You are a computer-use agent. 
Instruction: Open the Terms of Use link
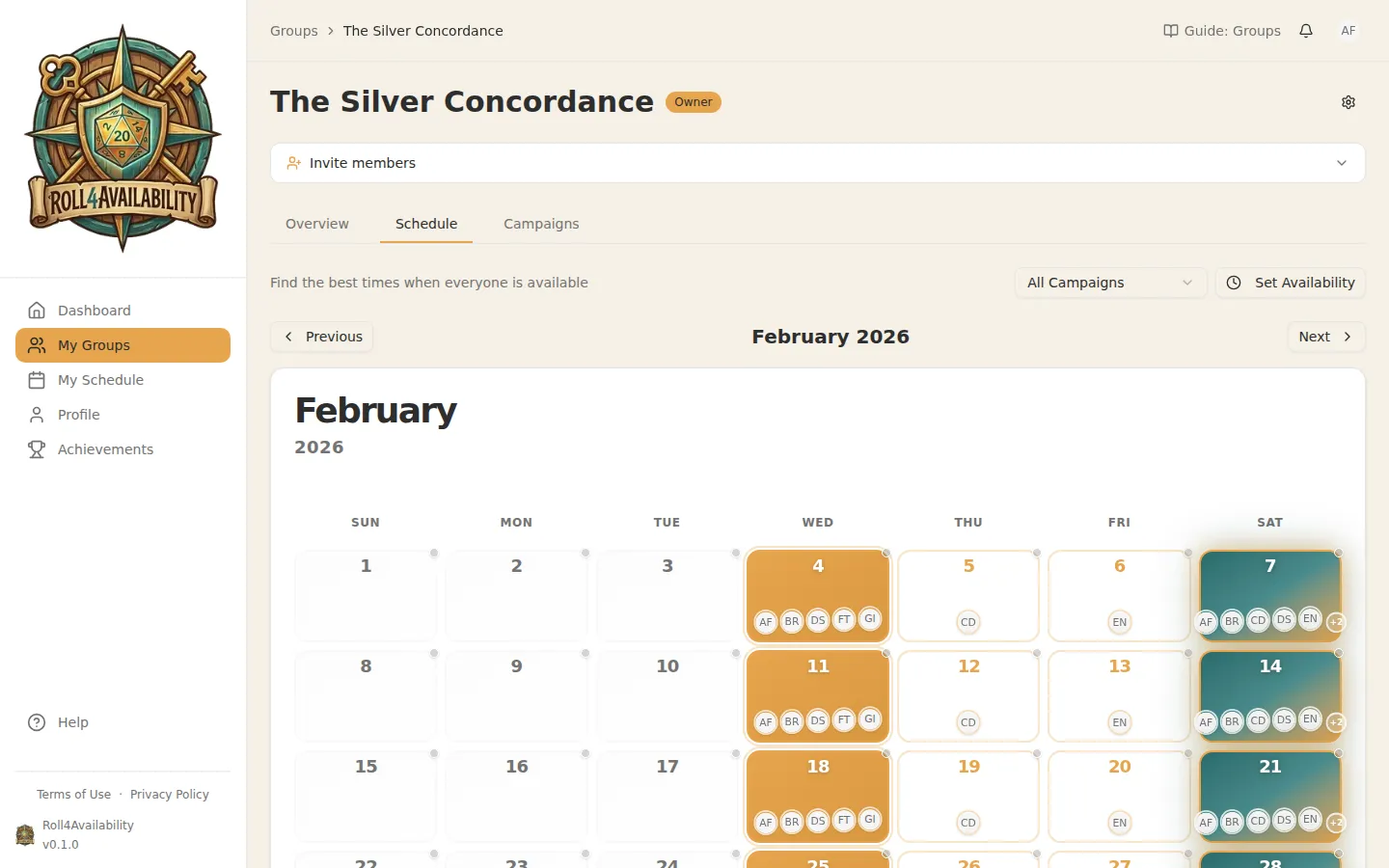tap(73, 795)
